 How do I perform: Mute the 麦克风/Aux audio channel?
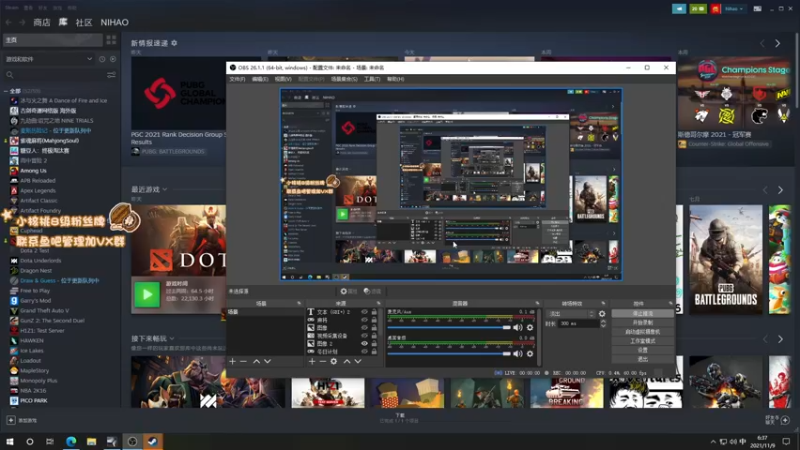coord(518,328)
